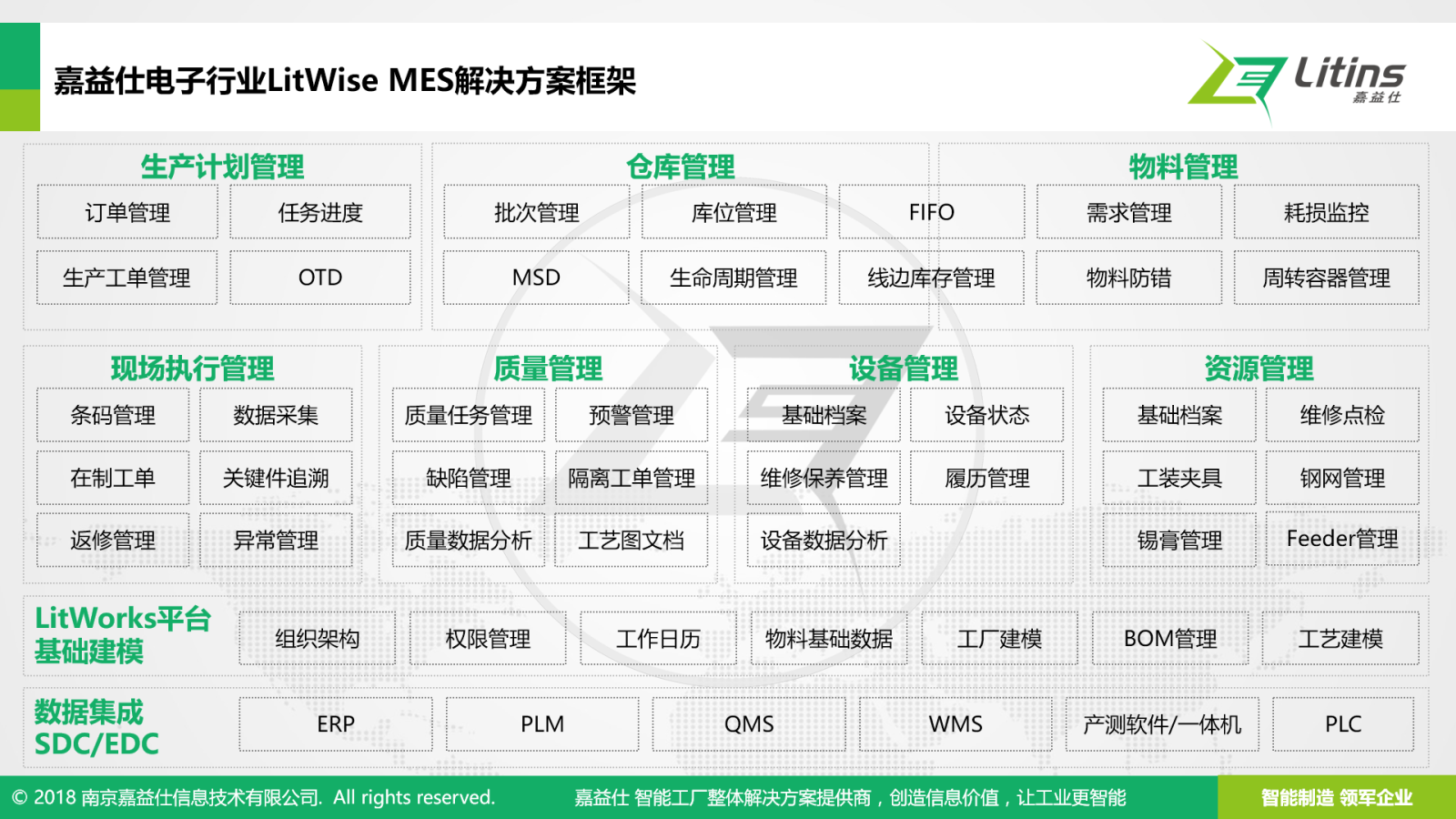Select the 生产工单管理 box
Image resolution: width=1456 pixels, height=819 pixels.
[127, 278]
